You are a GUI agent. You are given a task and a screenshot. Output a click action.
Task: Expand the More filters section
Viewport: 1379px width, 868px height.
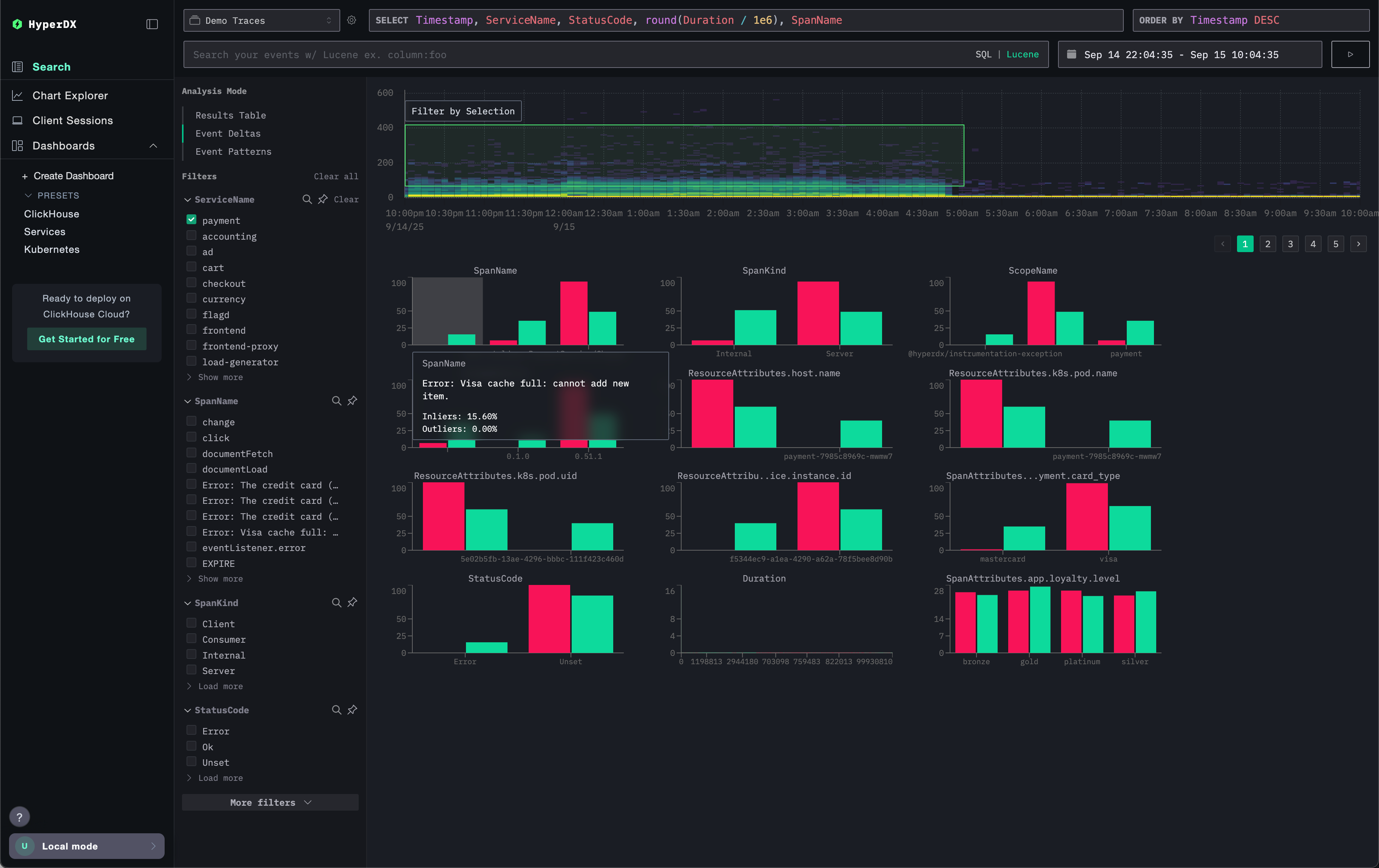270,802
